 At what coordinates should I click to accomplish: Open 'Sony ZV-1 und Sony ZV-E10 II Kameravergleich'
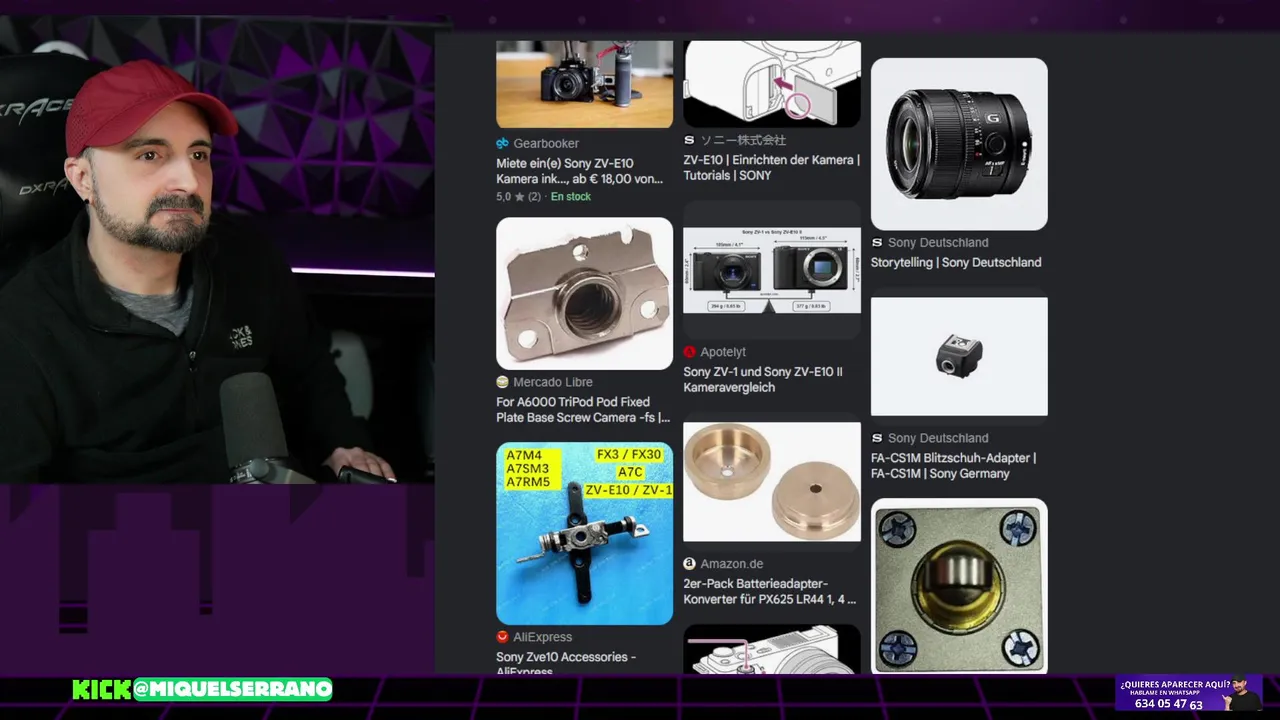click(763, 380)
